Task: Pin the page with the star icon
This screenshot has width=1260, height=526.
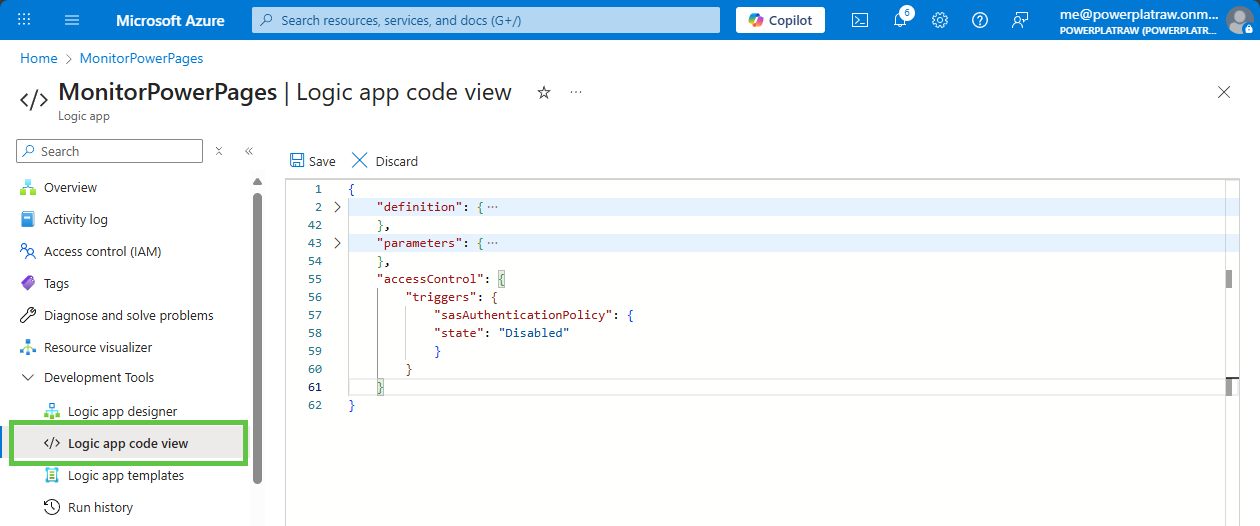Action: 544,92
